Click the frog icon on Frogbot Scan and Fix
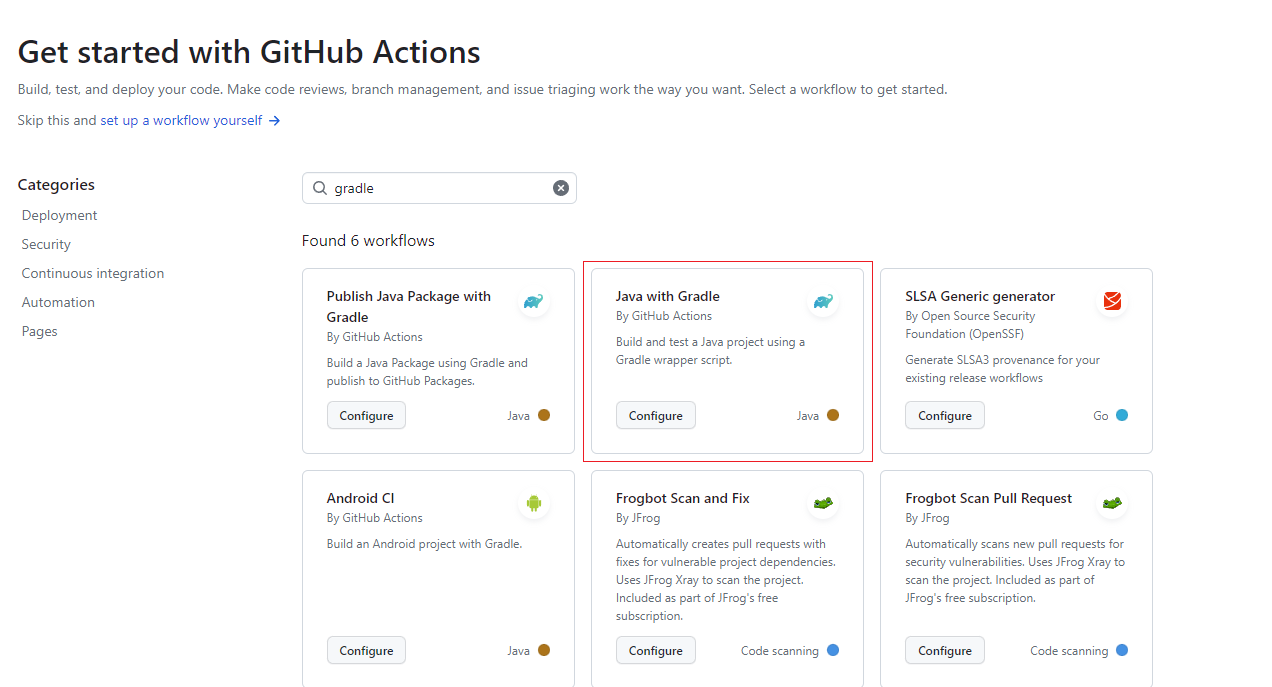This screenshot has width=1272, height=687. (823, 503)
